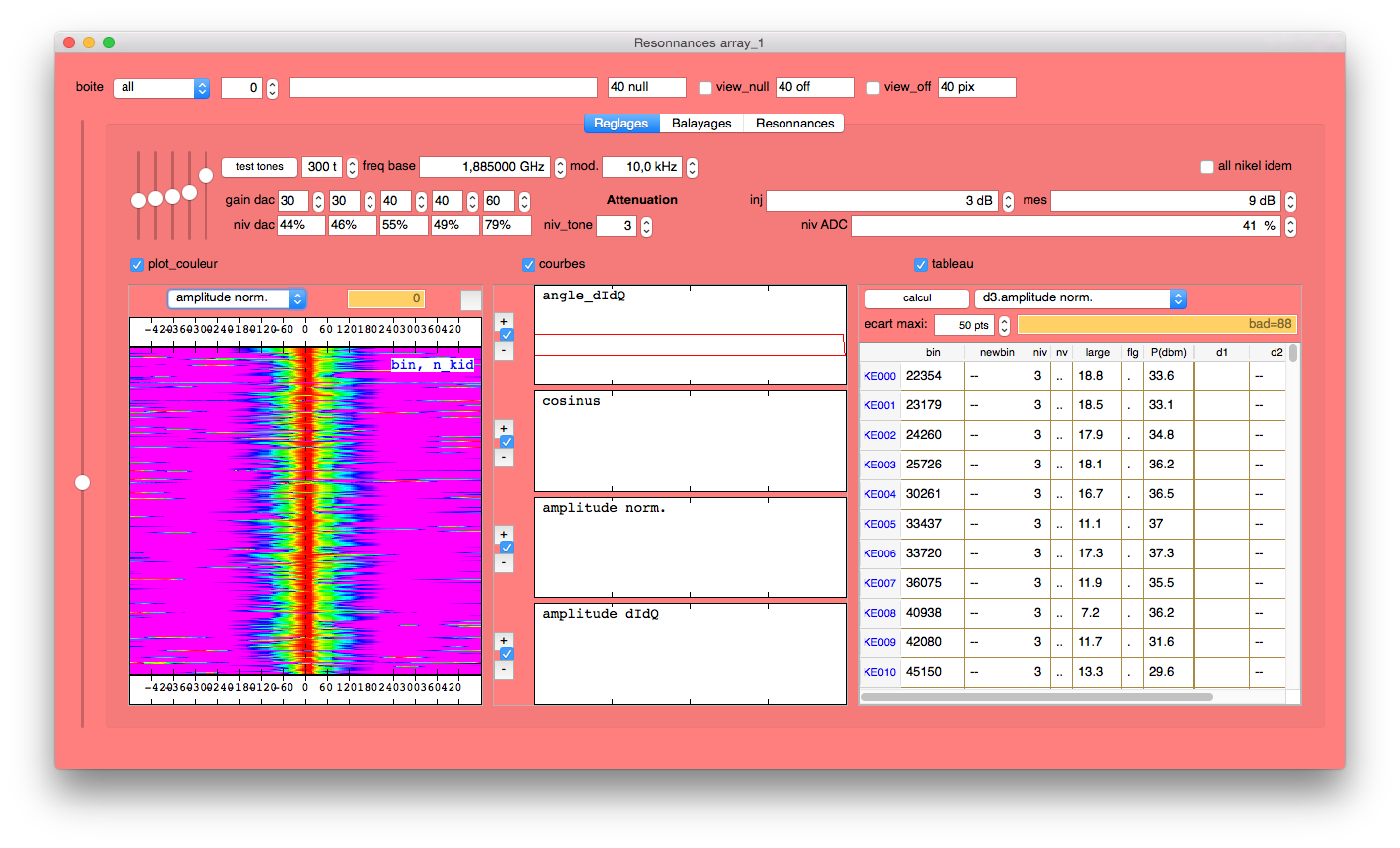This screenshot has height=848, width=1400.
Task: Click the plus button beside cosinus plot
Action: (504, 428)
